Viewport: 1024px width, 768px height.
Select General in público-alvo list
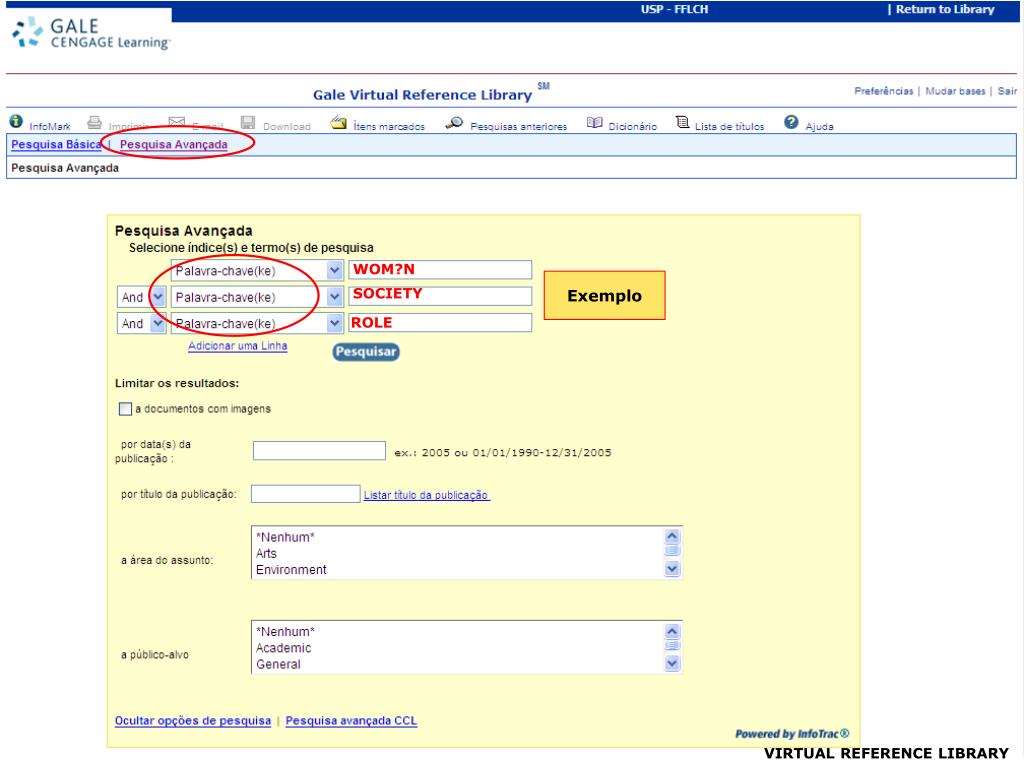pos(278,664)
